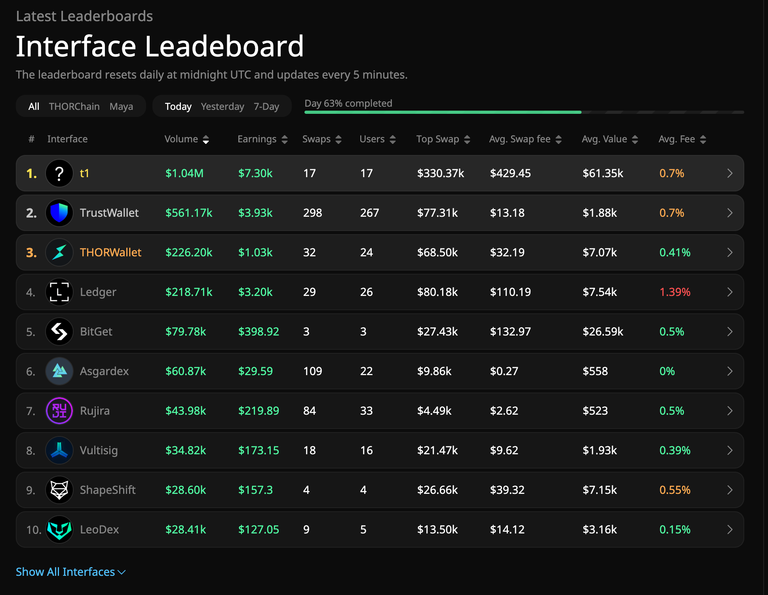Sort by Top Swap using sort arrows
Screen dimensions: 768x595
pyautogui.click(x=467, y=140)
